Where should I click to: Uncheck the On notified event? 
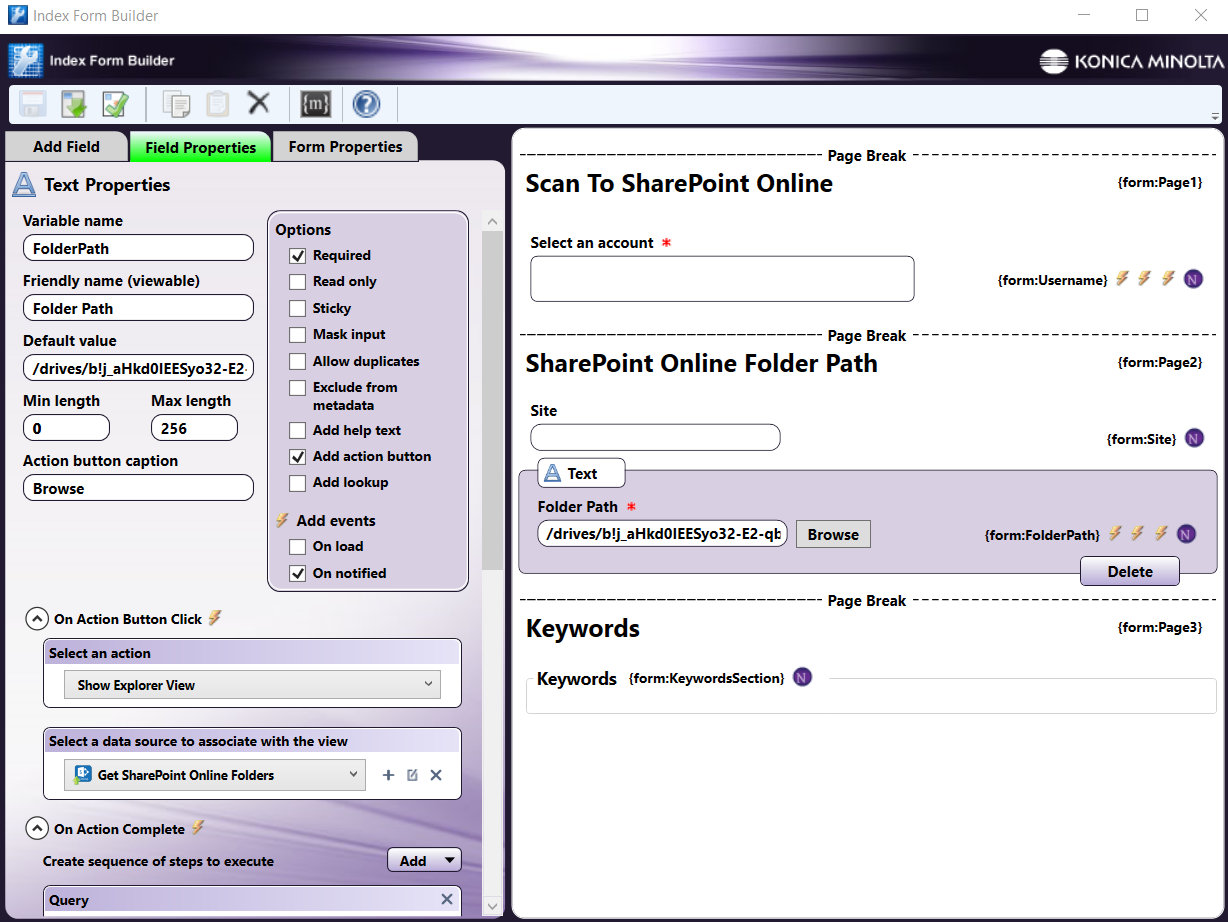(298, 573)
